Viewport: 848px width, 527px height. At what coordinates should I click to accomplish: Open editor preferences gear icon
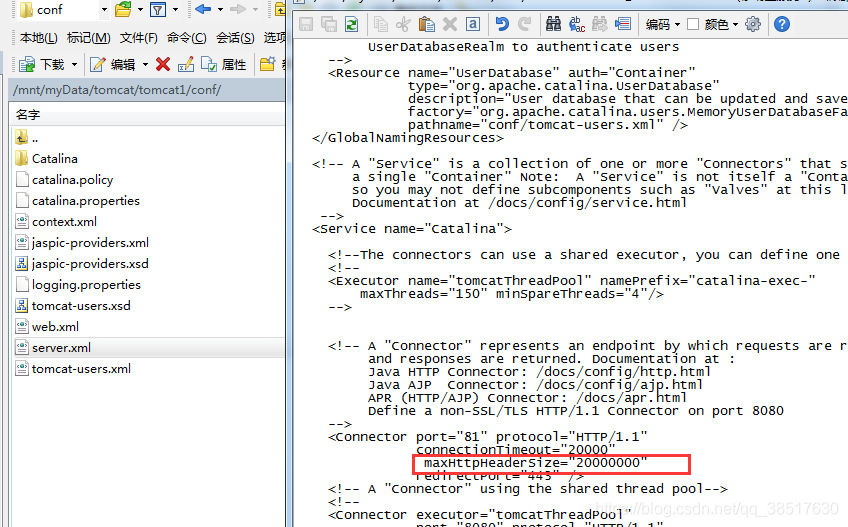(x=753, y=24)
